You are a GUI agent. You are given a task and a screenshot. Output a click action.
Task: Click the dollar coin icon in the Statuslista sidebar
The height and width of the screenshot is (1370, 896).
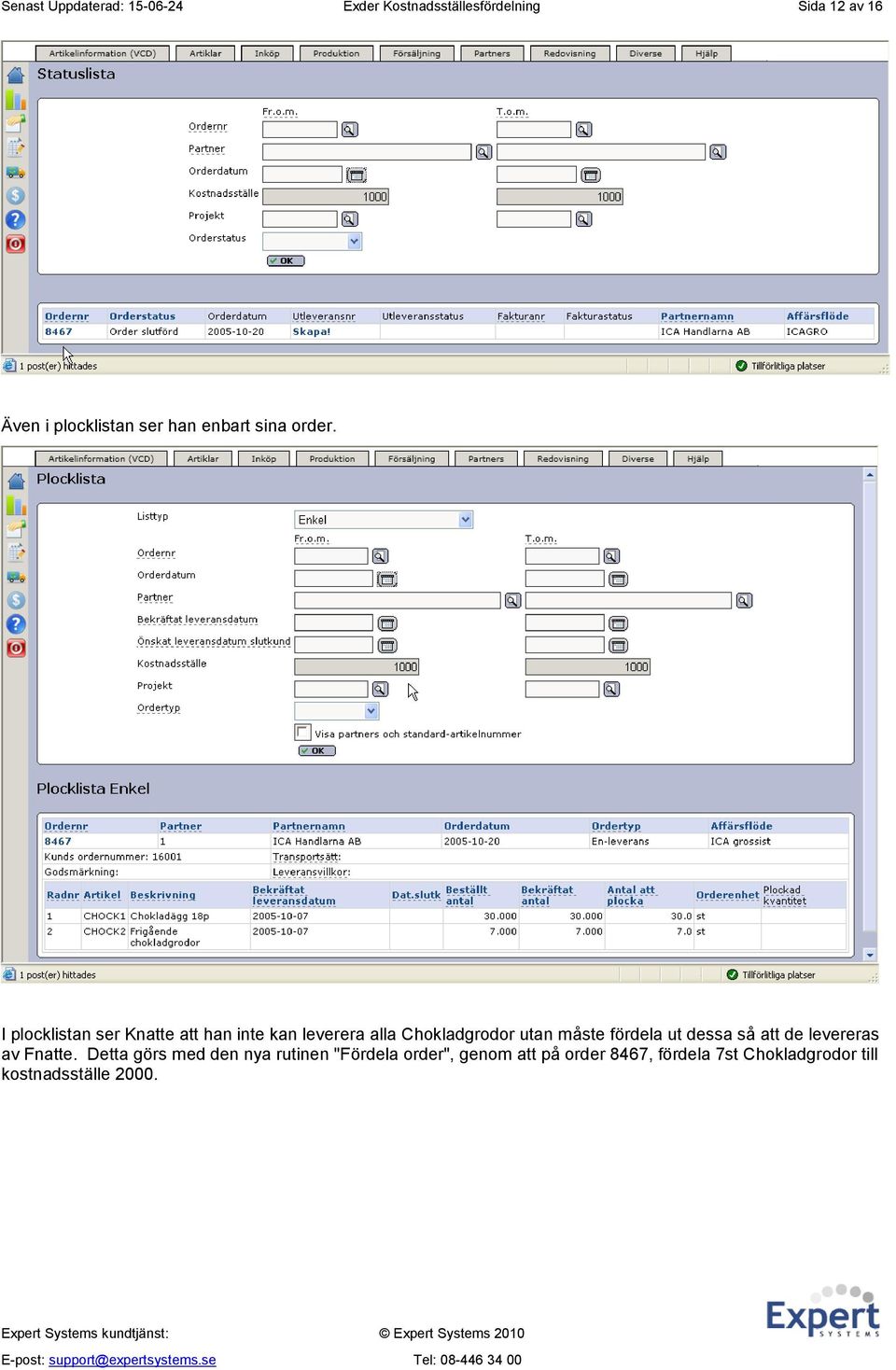16,196
